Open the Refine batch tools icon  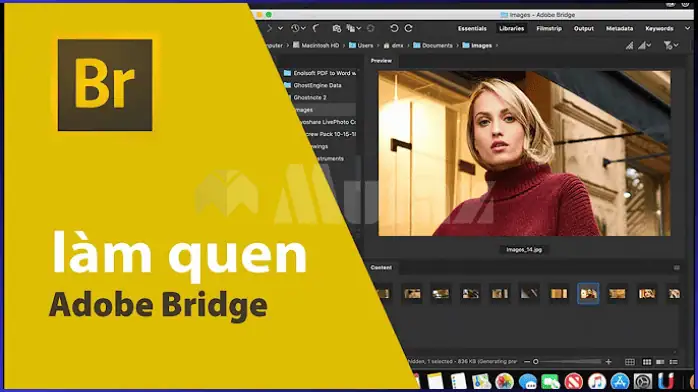tap(351, 28)
